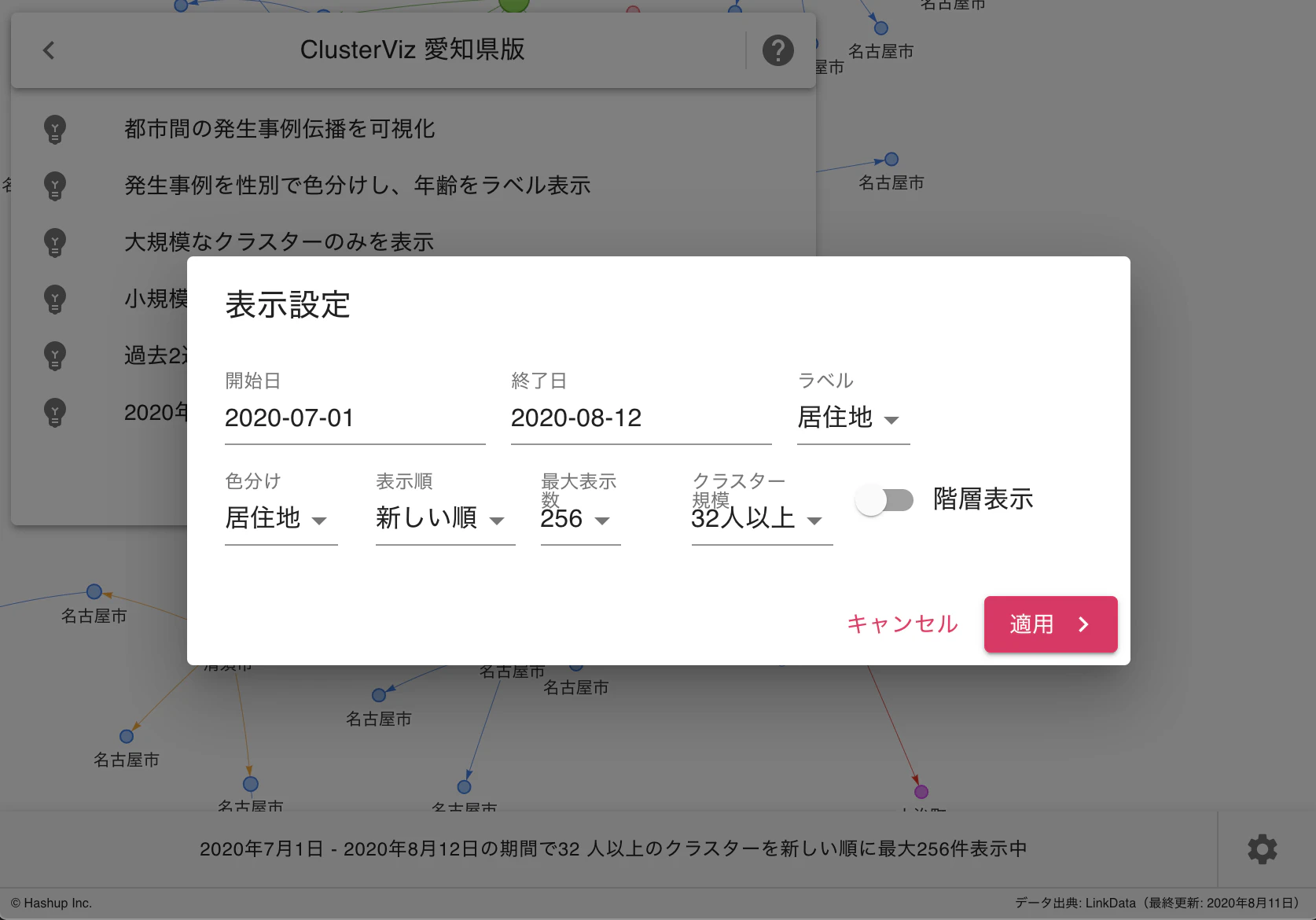
Task: Select 大規模なクラスターのみを表示 list item
Action: [x=413, y=242]
